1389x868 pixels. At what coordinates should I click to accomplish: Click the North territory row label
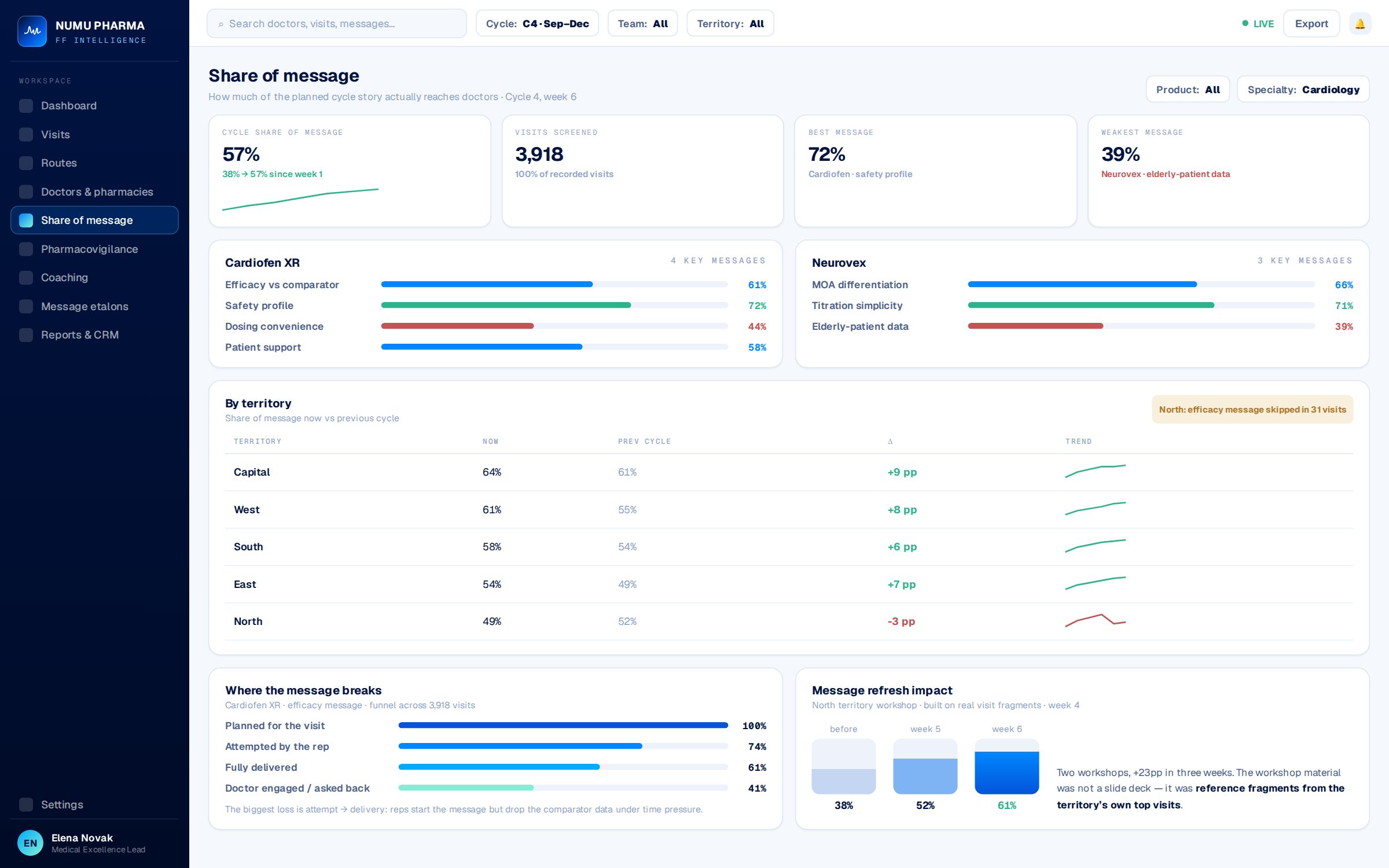pyautogui.click(x=248, y=621)
